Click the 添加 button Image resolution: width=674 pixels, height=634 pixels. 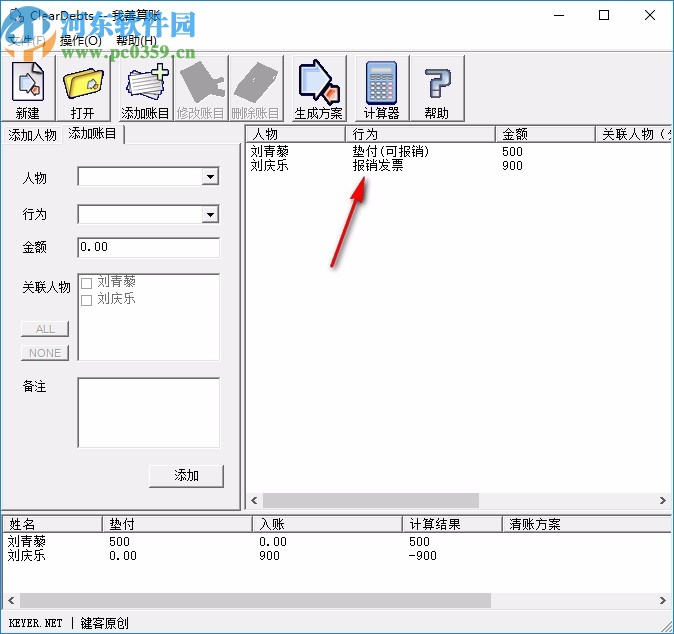(x=186, y=475)
